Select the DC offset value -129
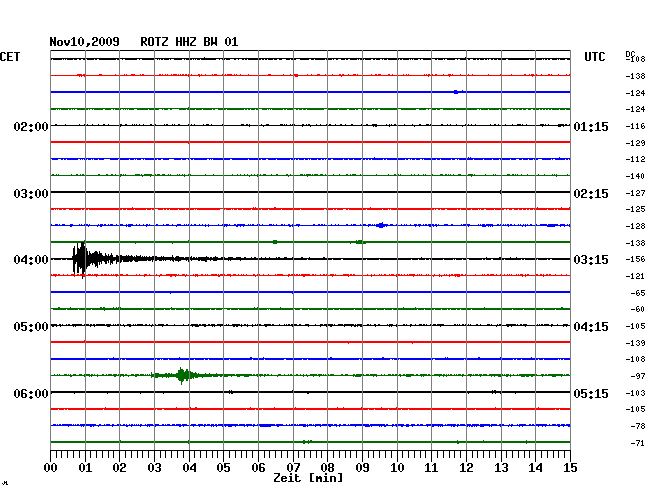The height and width of the screenshot is (494, 650). (635, 143)
